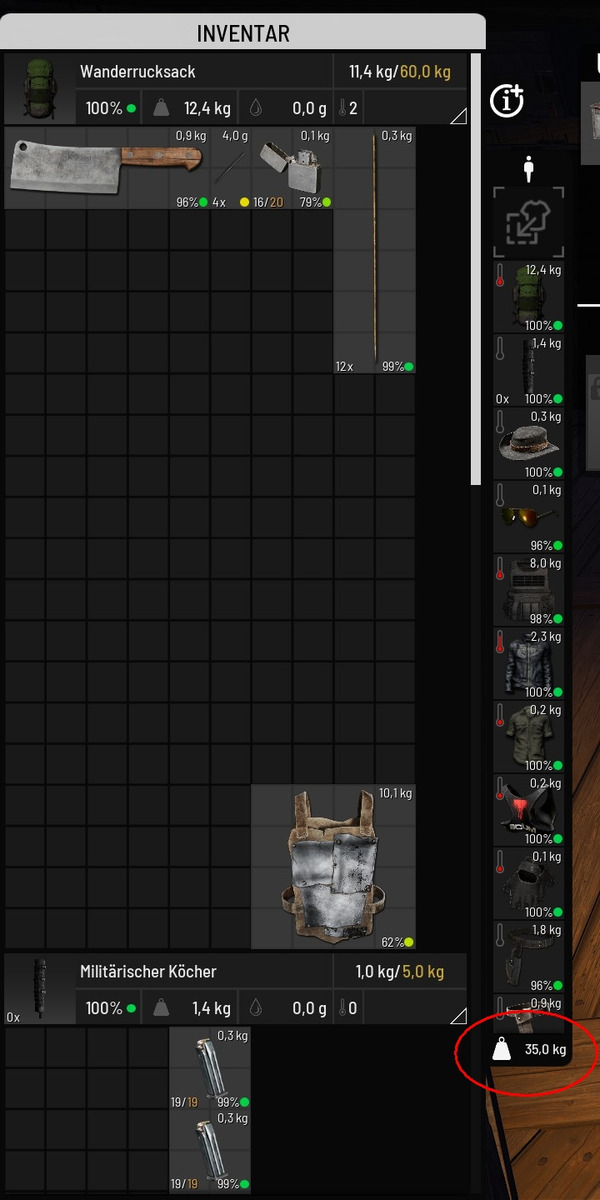The width and height of the screenshot is (600, 1200).
Task: Click the Militärischer Köcher title
Action: pos(148,972)
